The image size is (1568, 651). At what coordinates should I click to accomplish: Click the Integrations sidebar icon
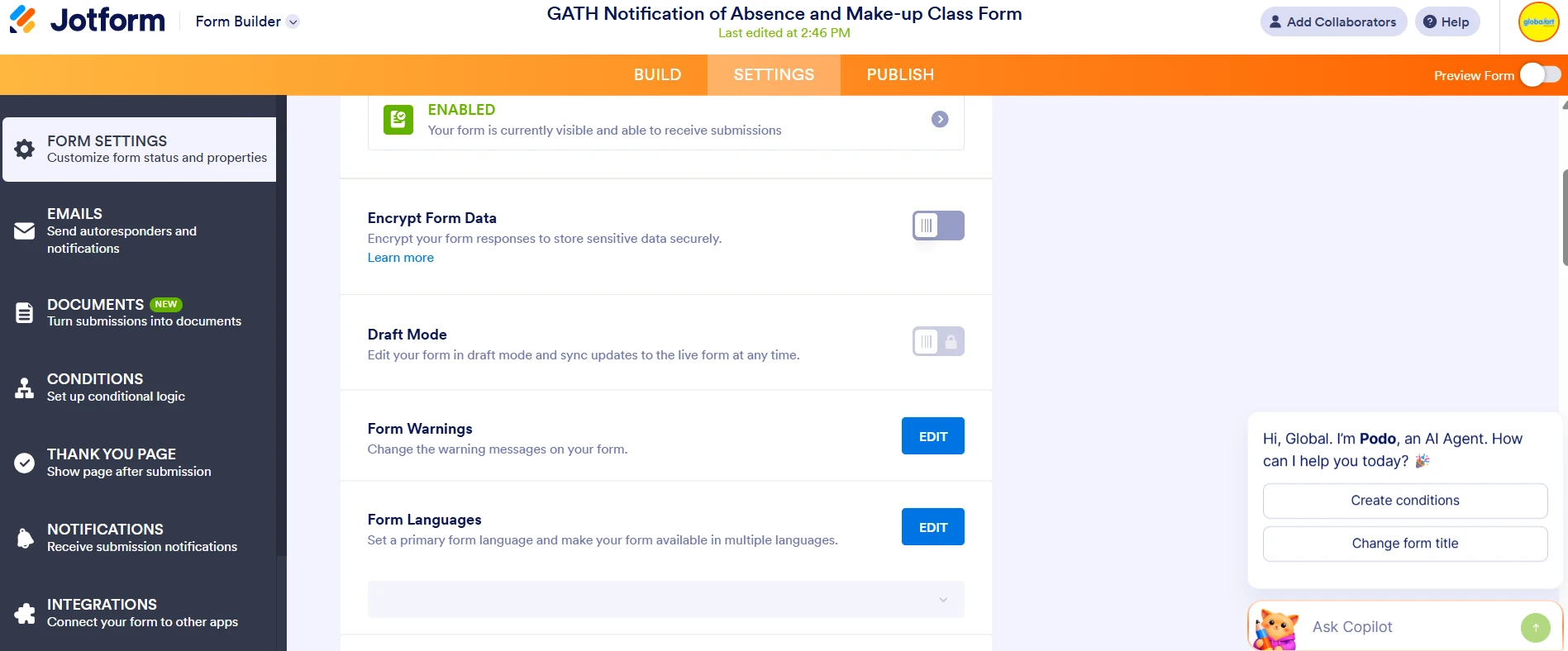click(x=24, y=612)
